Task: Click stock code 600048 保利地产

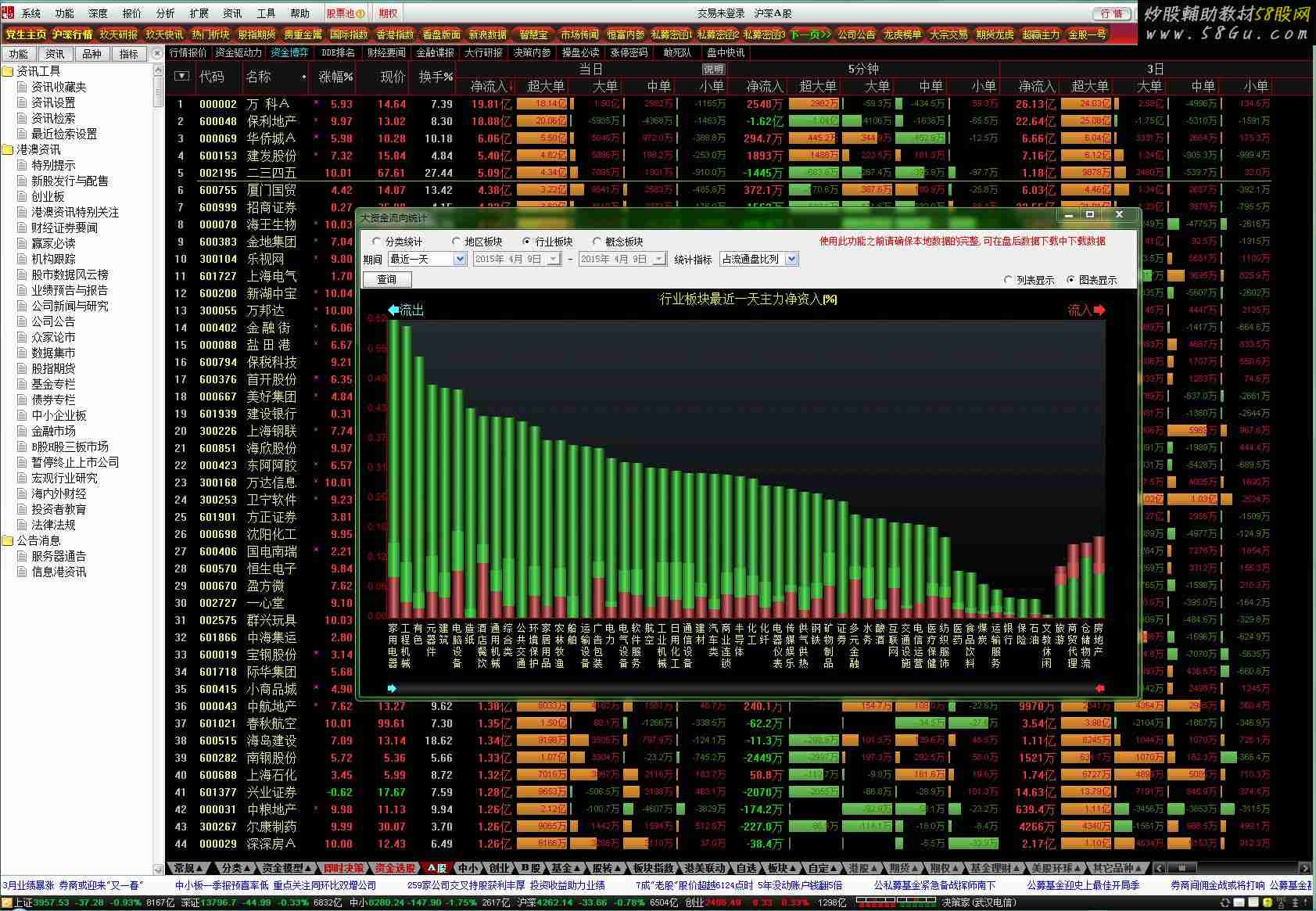Action: [218, 121]
